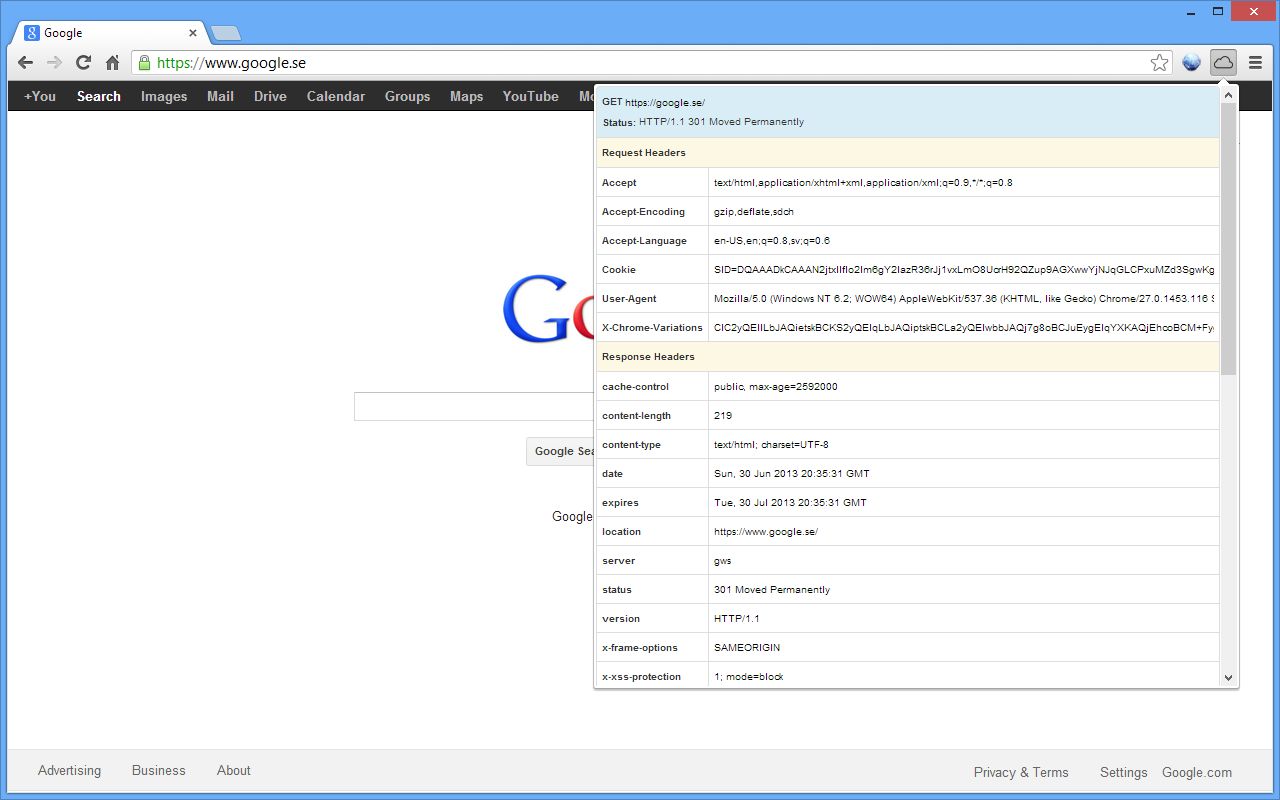This screenshot has width=1280, height=800.
Task: Switch to the Images section
Action: tap(163, 96)
